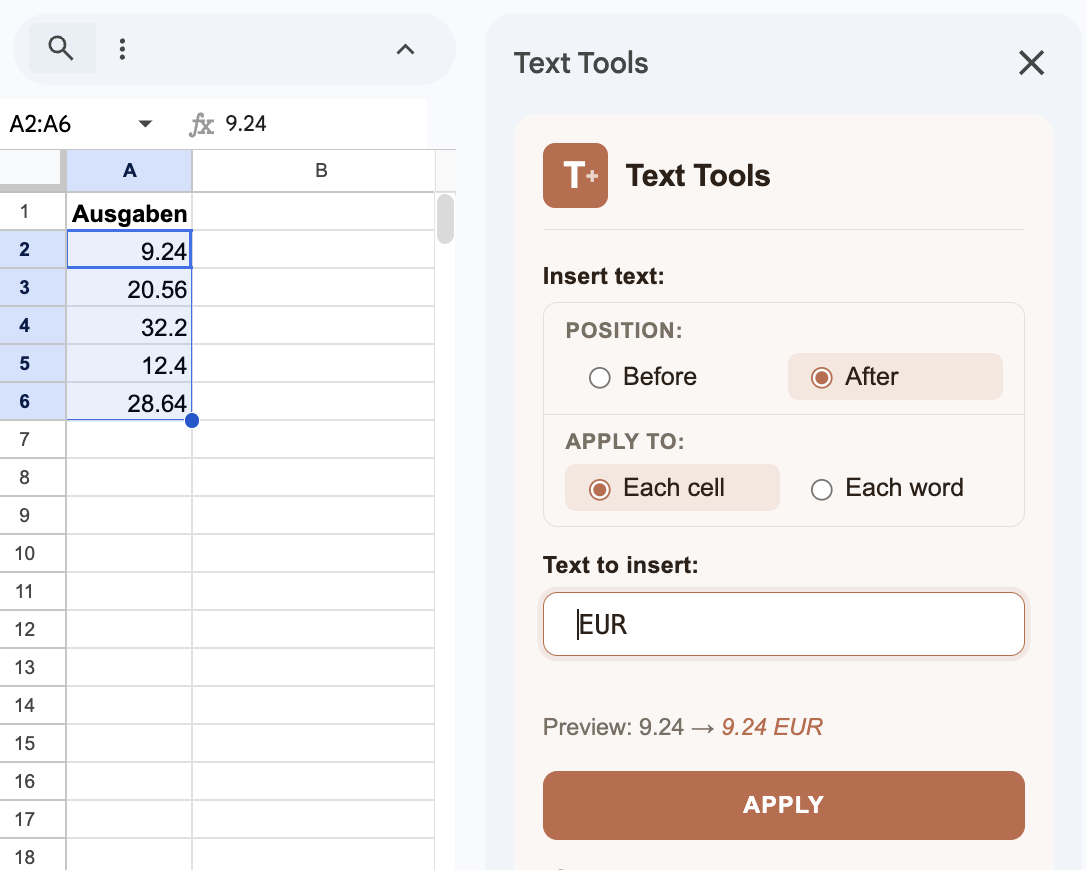
Task: Click the fx formula icon
Action: (202, 124)
